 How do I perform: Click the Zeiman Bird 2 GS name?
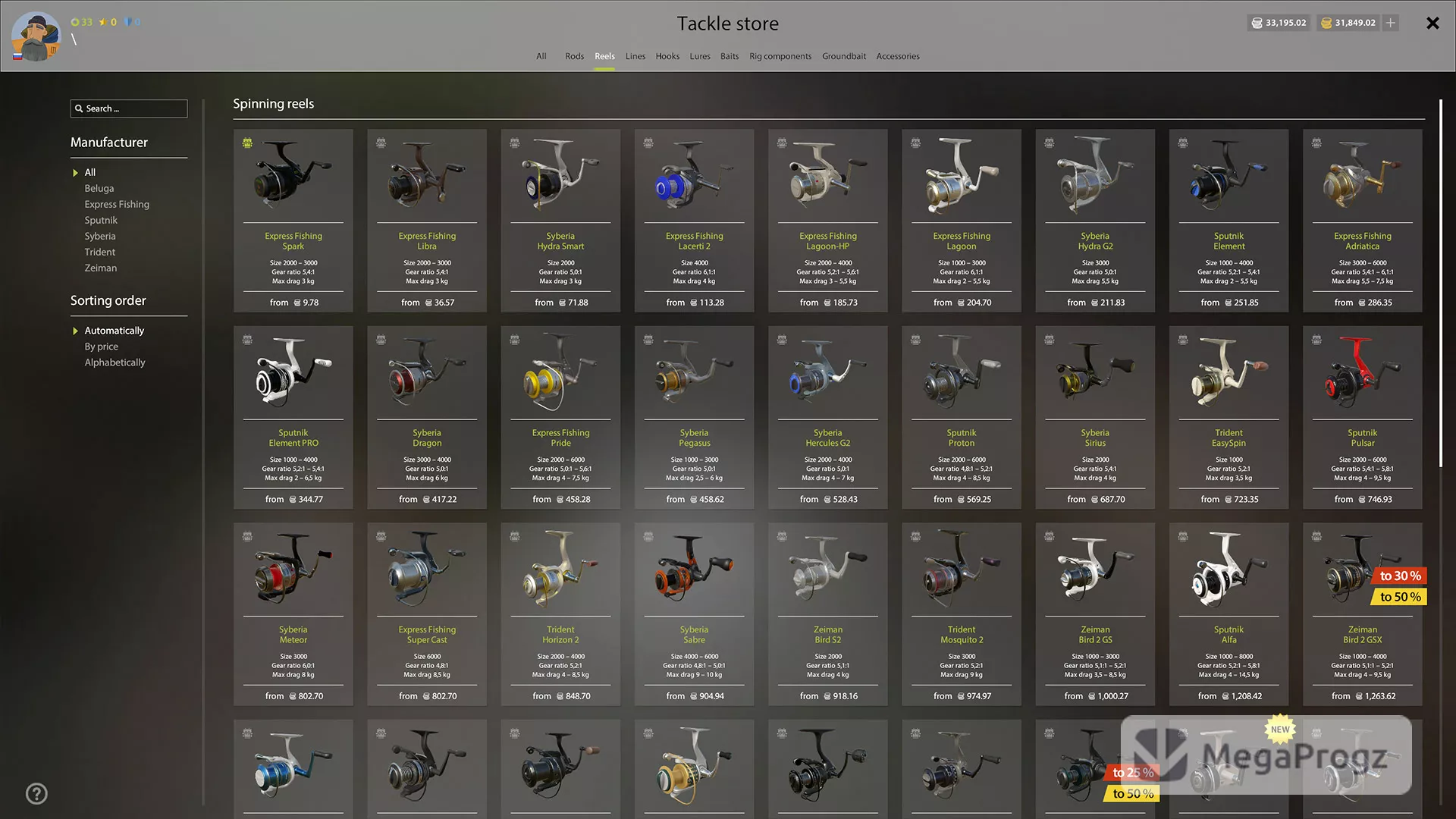(x=1095, y=635)
